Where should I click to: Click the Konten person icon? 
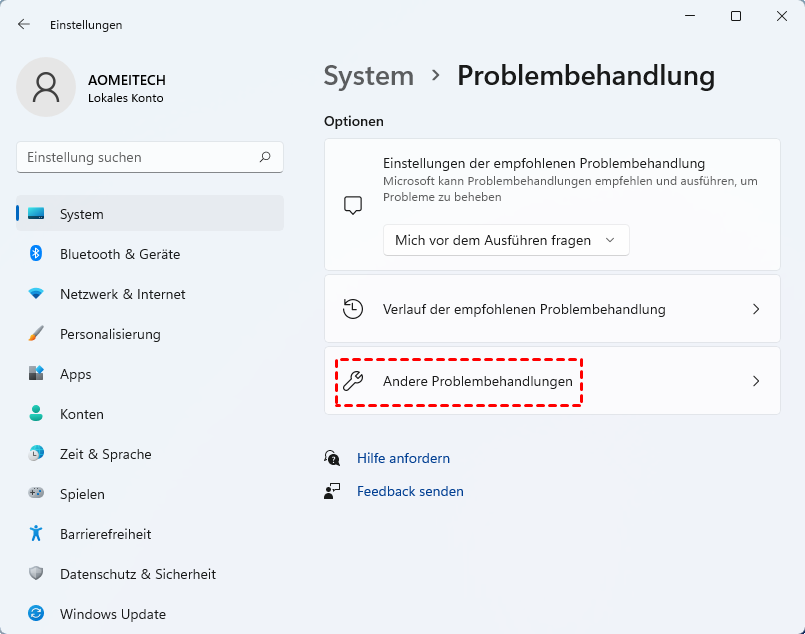click(36, 414)
